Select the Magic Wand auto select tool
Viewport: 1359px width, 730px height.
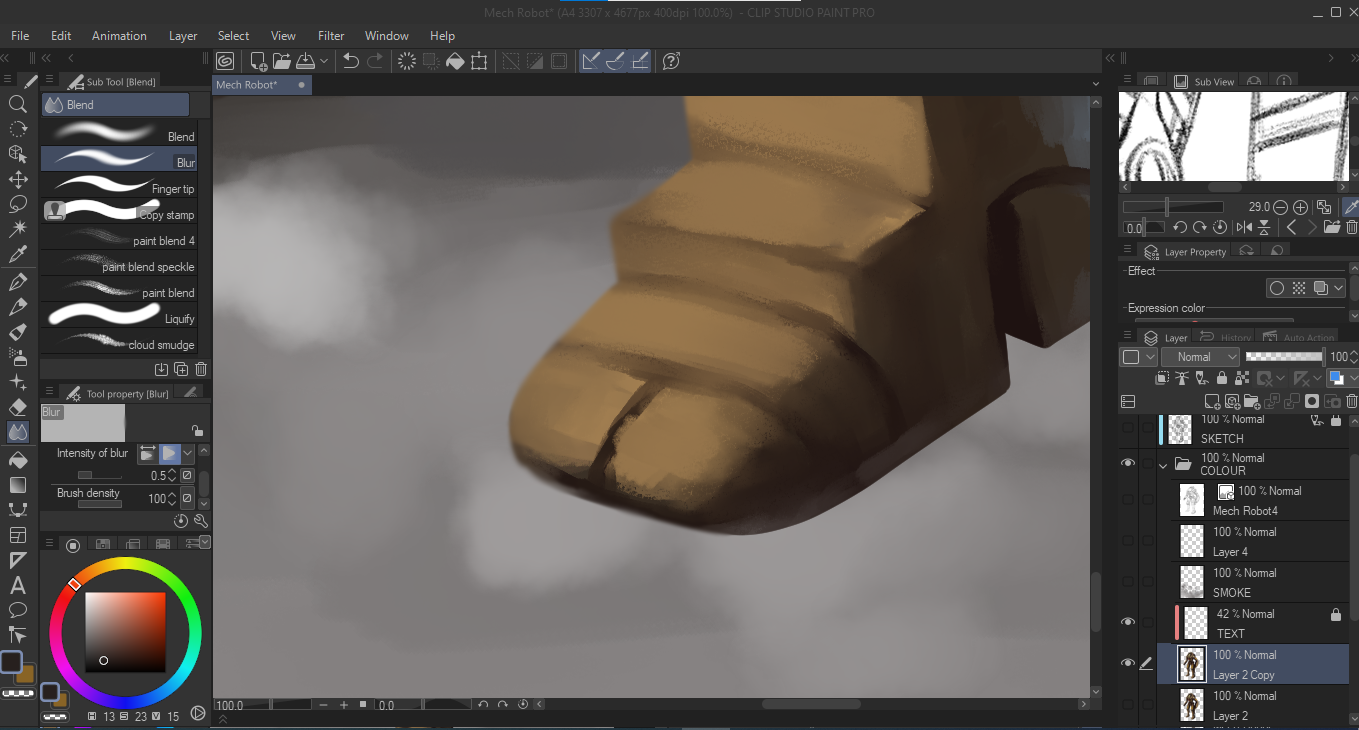click(17, 229)
